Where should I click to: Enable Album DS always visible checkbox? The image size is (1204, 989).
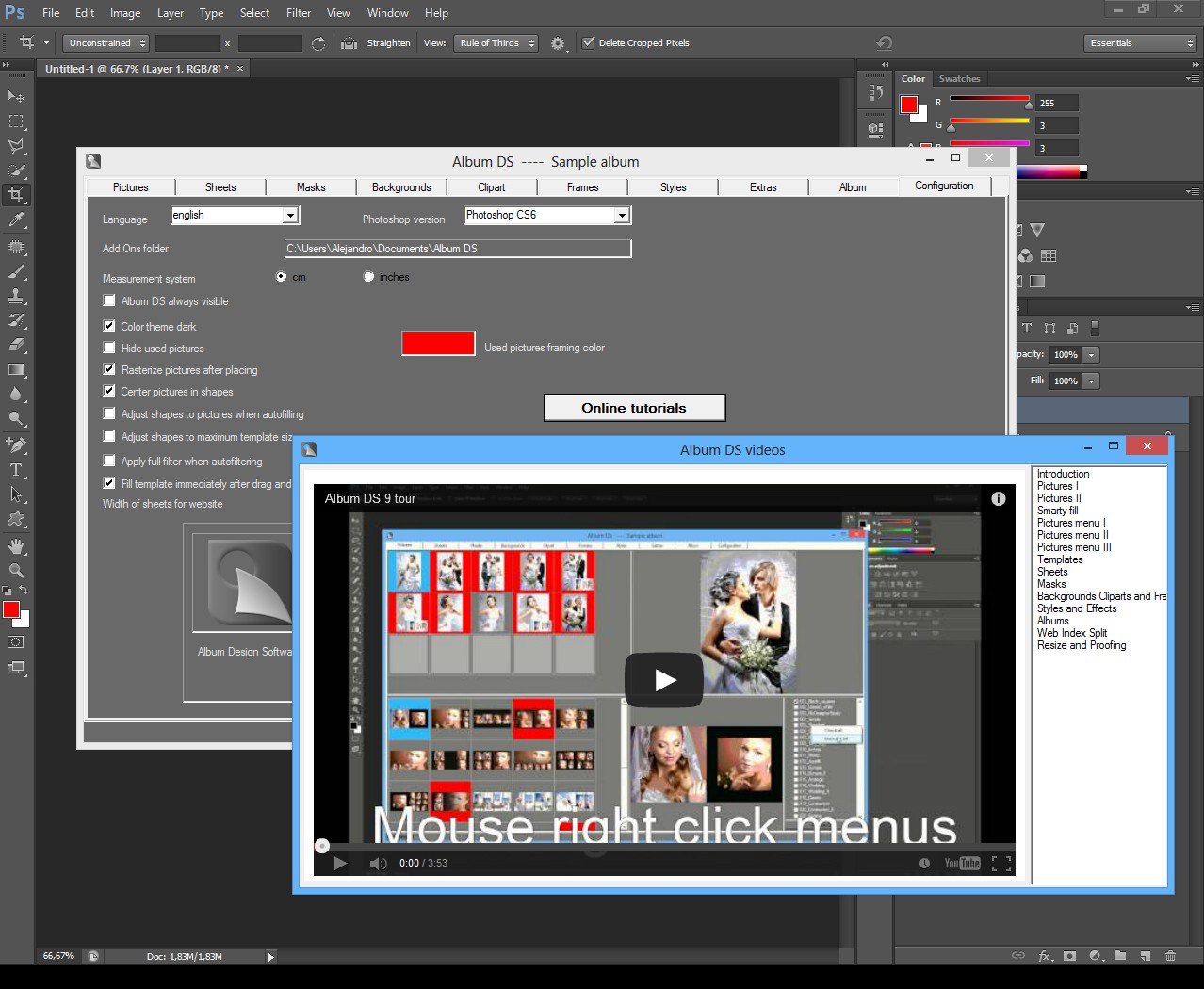(109, 300)
